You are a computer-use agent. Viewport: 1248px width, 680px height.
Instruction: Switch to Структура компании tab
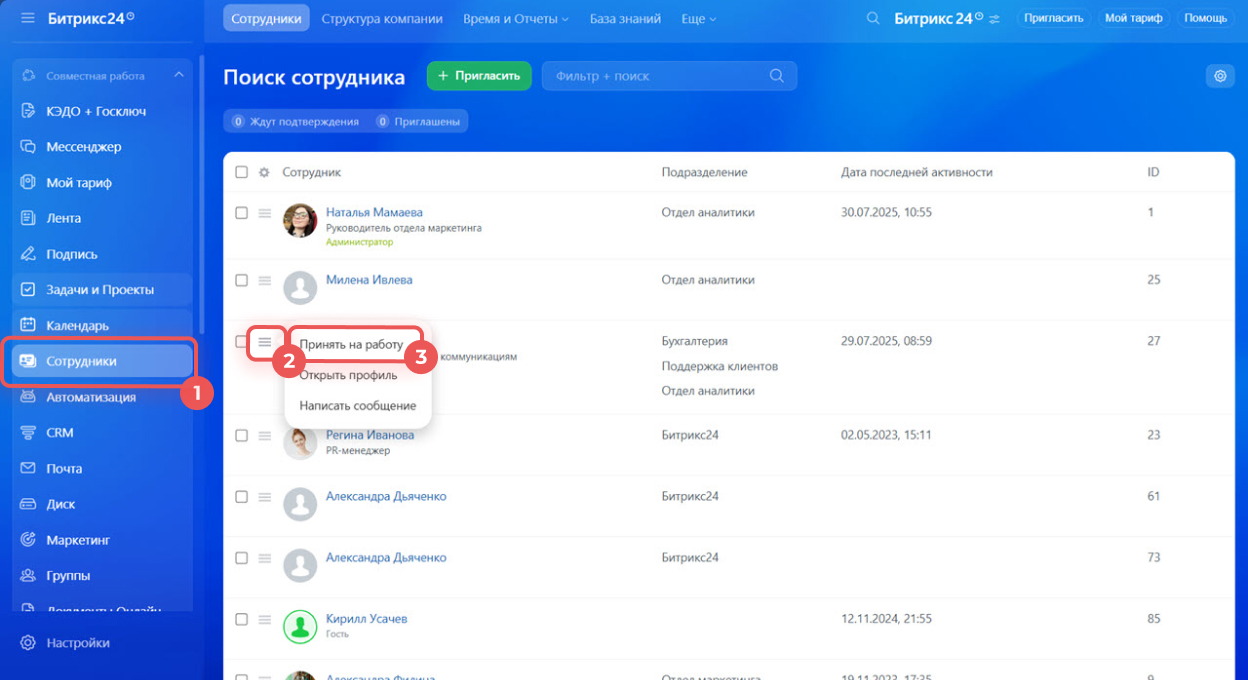(x=382, y=18)
